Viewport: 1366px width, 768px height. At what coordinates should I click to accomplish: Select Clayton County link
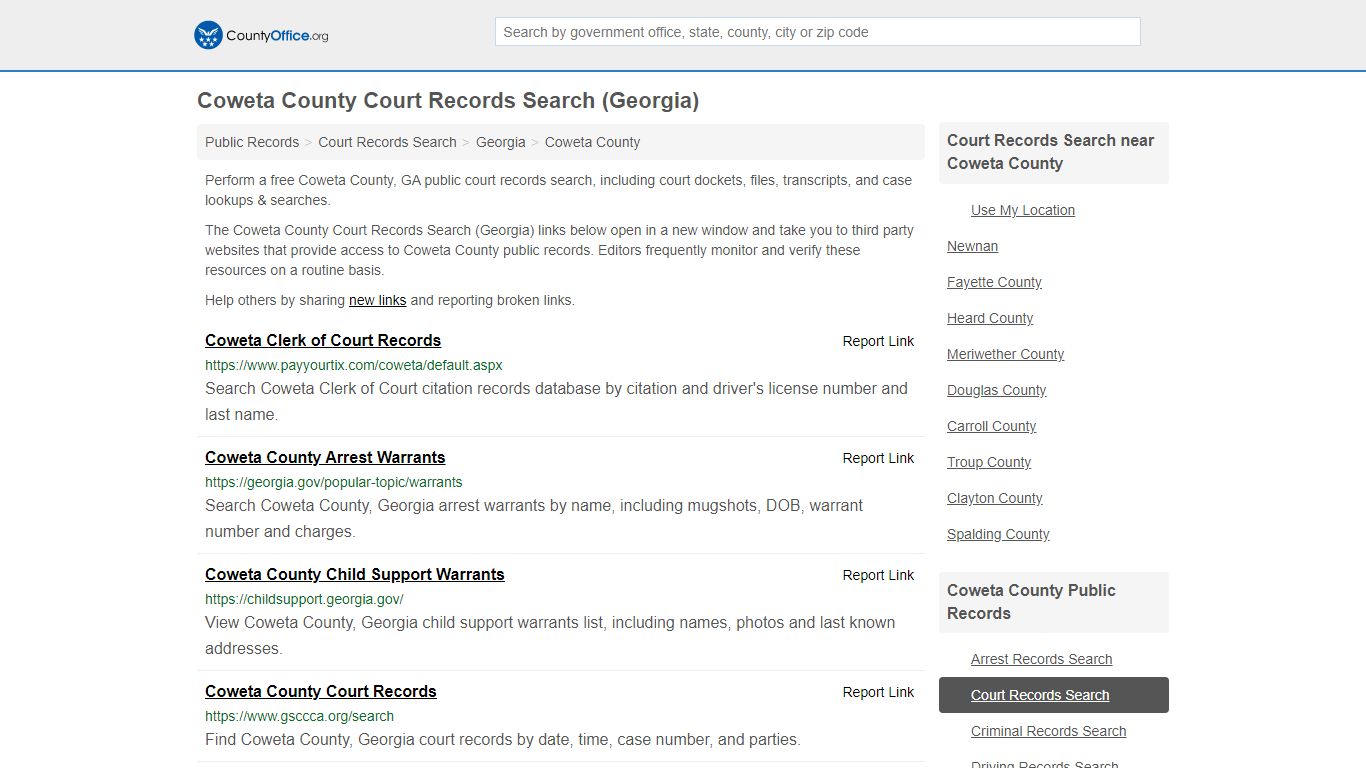coord(994,498)
